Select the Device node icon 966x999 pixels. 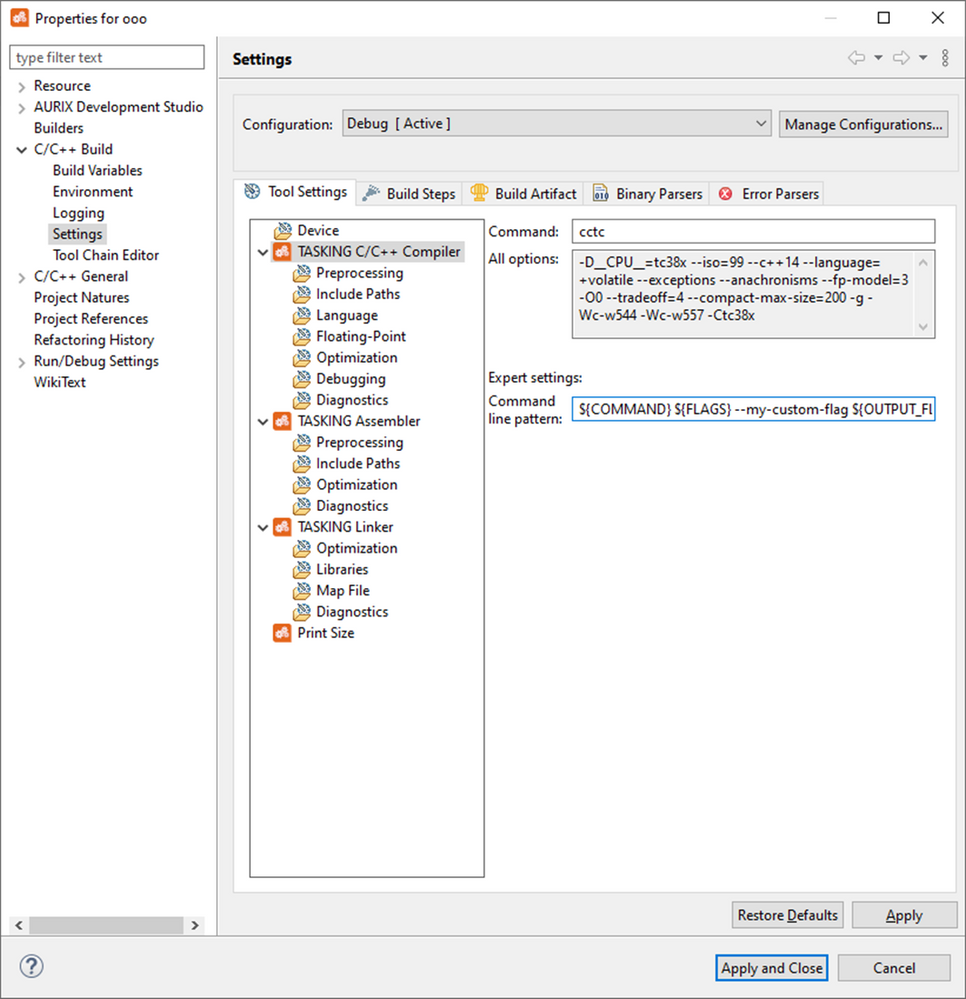[x=283, y=230]
